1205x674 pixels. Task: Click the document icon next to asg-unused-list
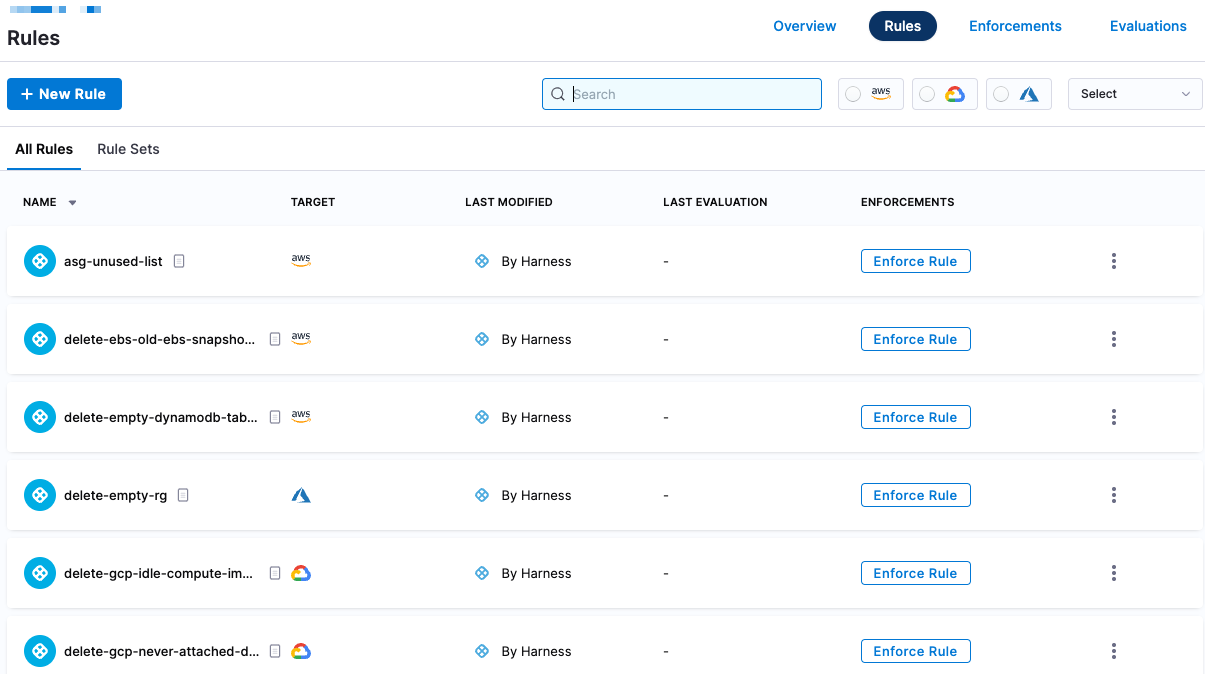(x=179, y=261)
